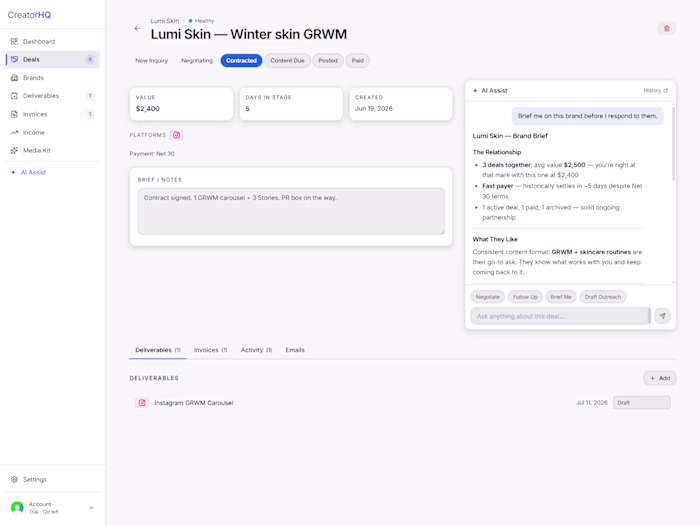700x525 pixels.
Task: Open Settings from the sidebar
Action: [x=53, y=479]
